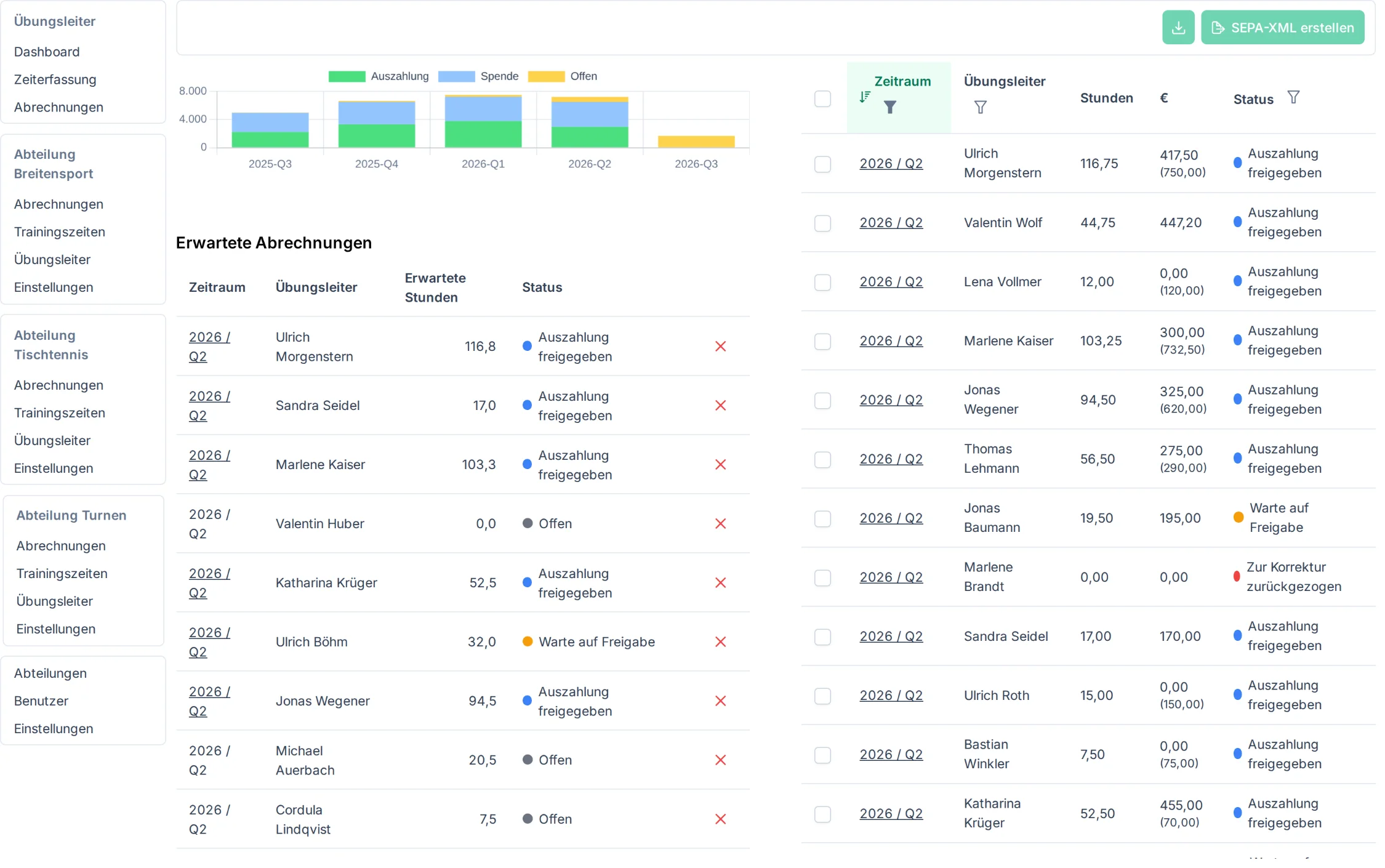Click the green segment of the 2025-Q3 bar
The width and height of the screenshot is (1385, 868).
pyautogui.click(x=270, y=140)
